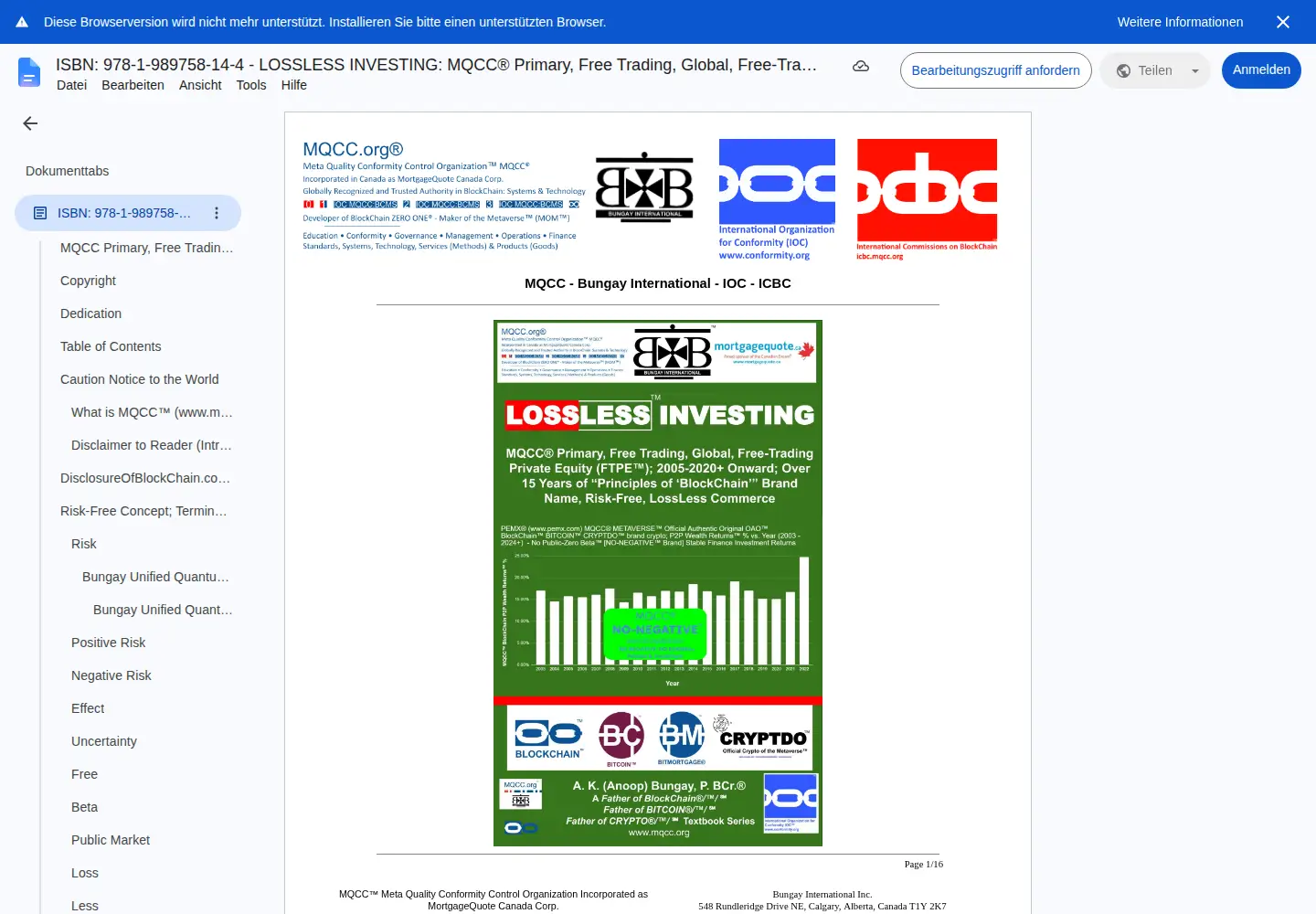Select the Uncertainty outline entry
1316x914 pixels.
[x=104, y=741]
